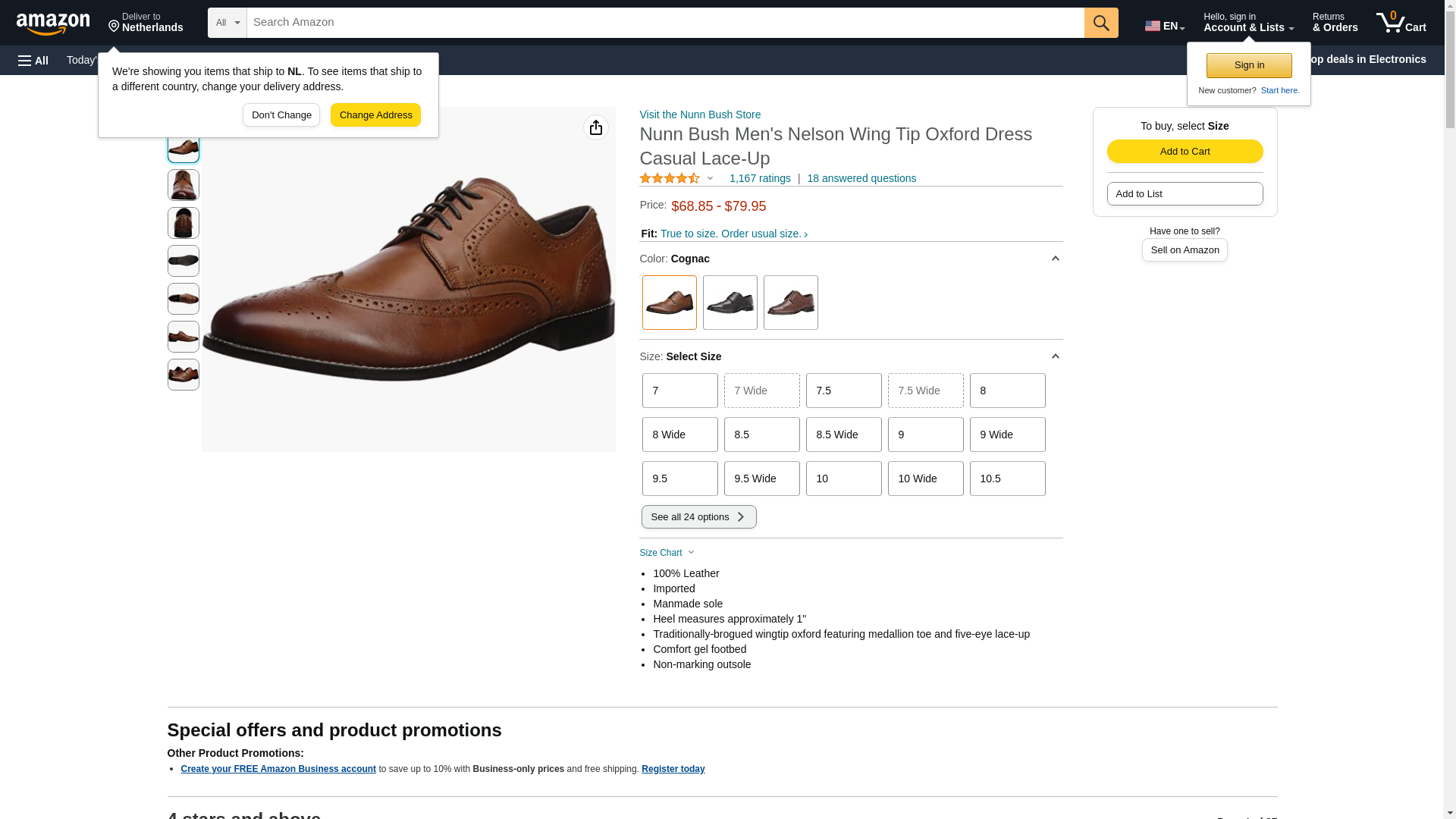This screenshot has height=819, width=1456.
Task: Select size 8.5 Wide
Action: point(843,435)
